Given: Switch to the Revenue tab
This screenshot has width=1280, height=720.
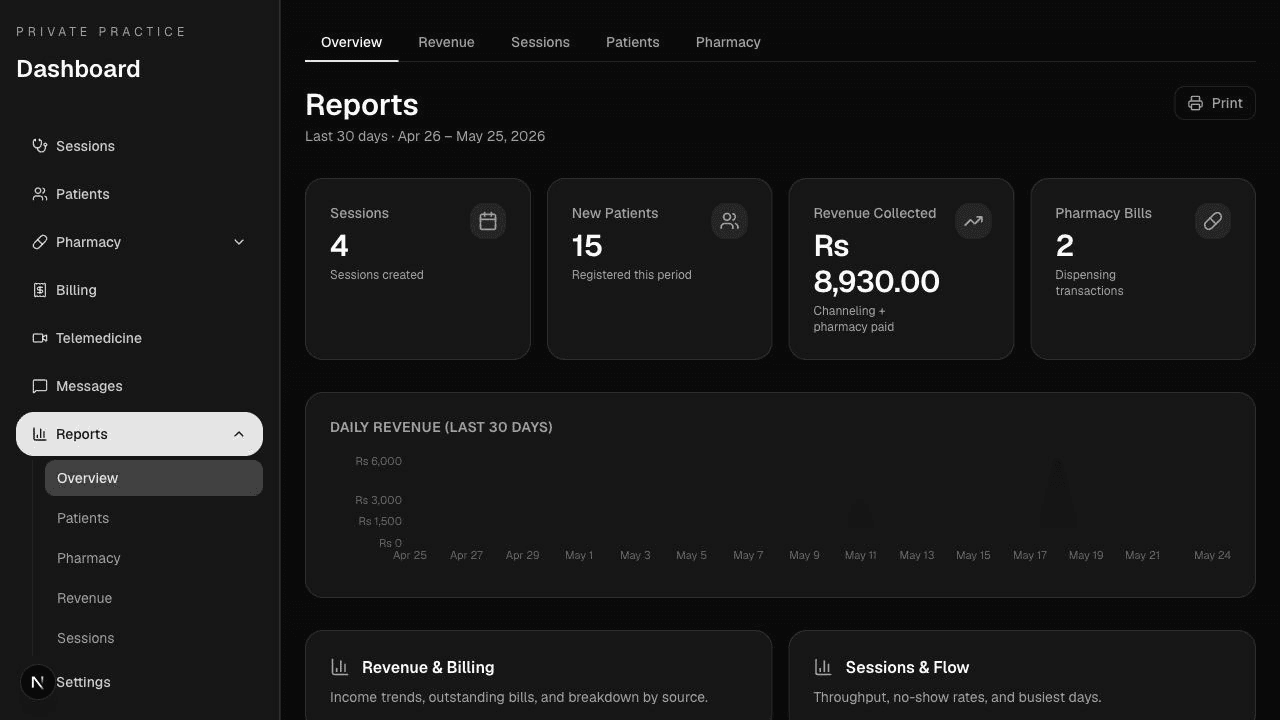Looking at the screenshot, I should (446, 42).
